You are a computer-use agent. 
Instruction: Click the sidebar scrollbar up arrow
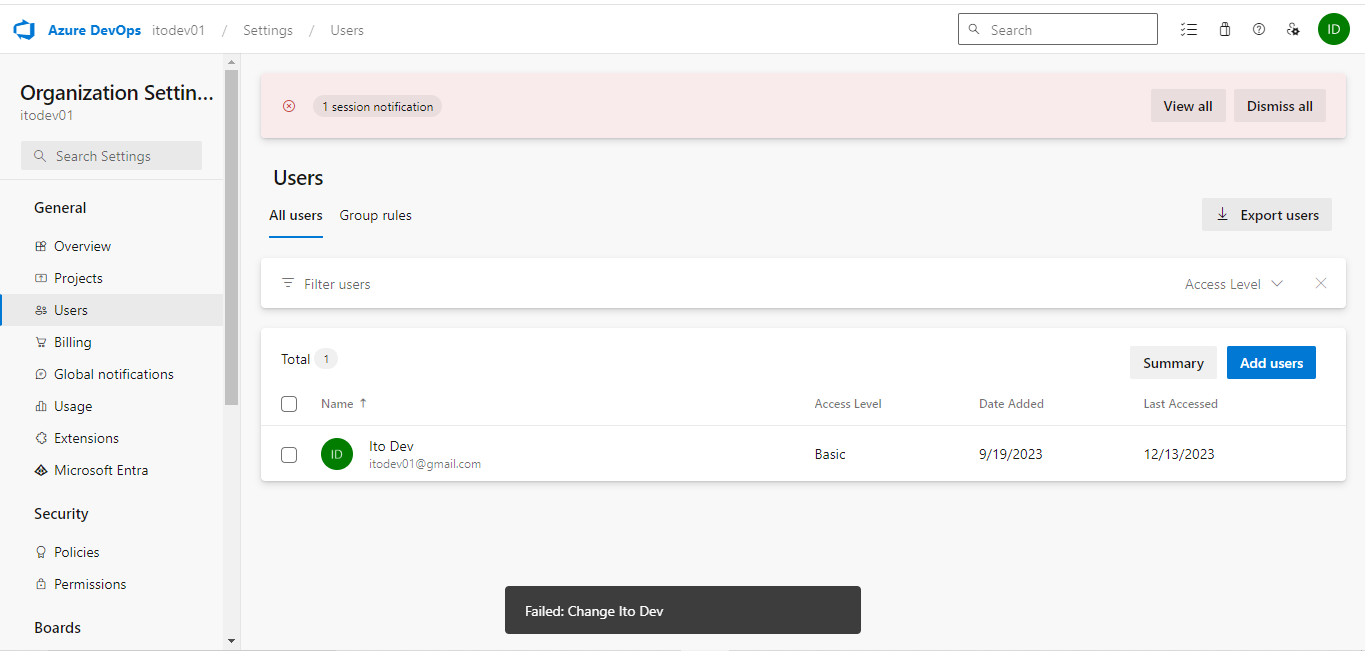232,62
